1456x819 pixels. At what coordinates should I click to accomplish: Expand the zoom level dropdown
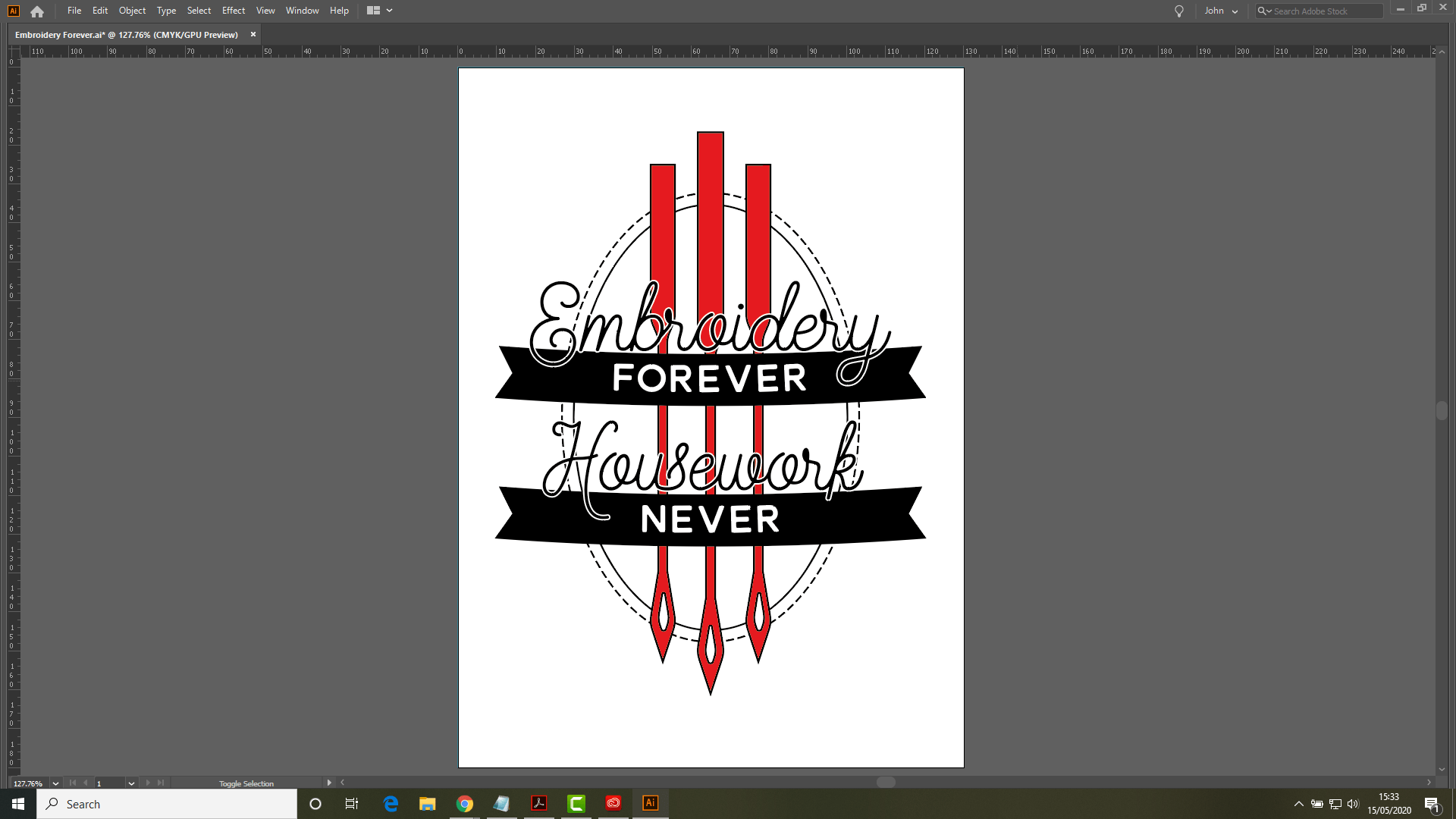[x=55, y=783]
